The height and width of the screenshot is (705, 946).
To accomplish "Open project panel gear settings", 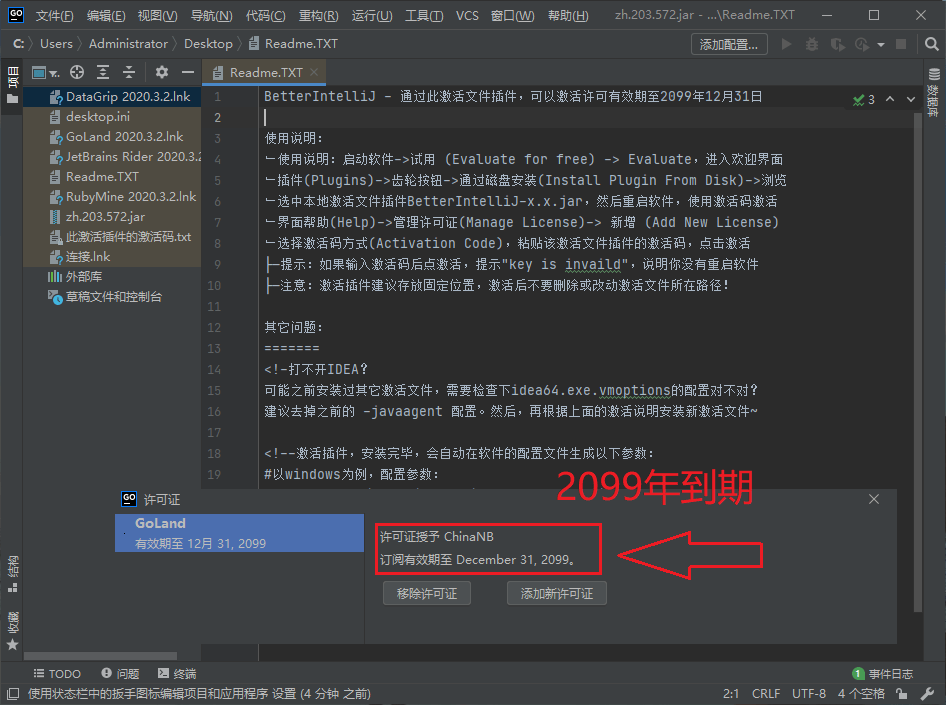I will (x=162, y=72).
